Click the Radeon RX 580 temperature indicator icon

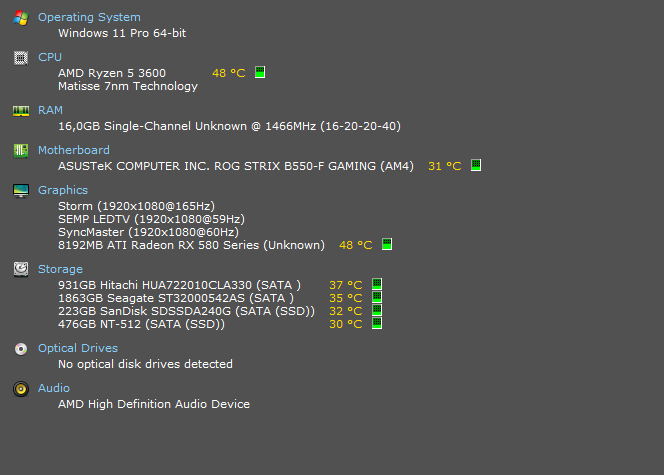(x=387, y=244)
